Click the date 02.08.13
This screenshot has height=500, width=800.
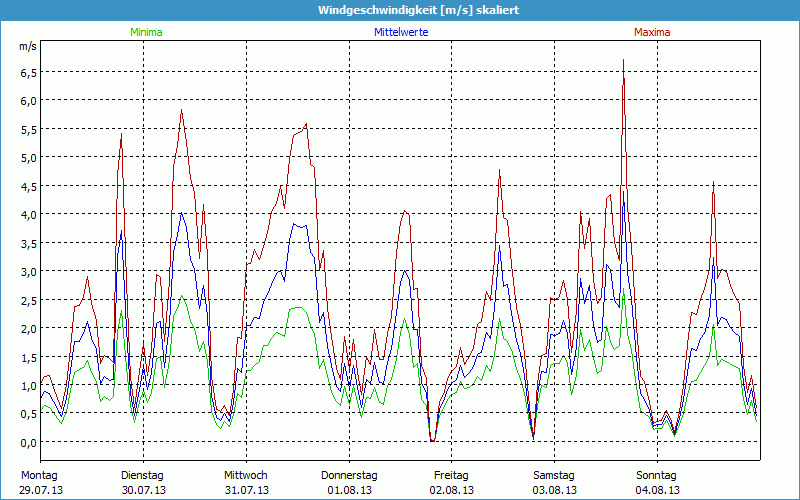pyautogui.click(x=452, y=490)
